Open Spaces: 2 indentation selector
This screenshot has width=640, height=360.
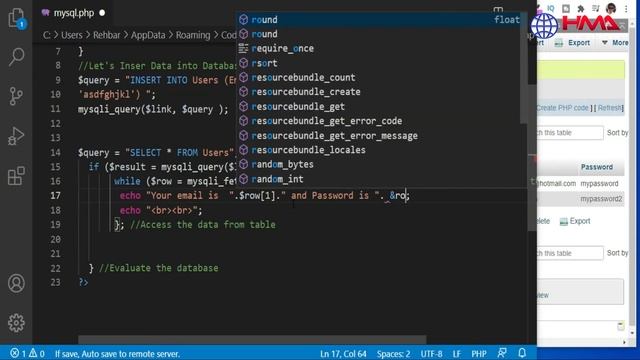(393, 353)
